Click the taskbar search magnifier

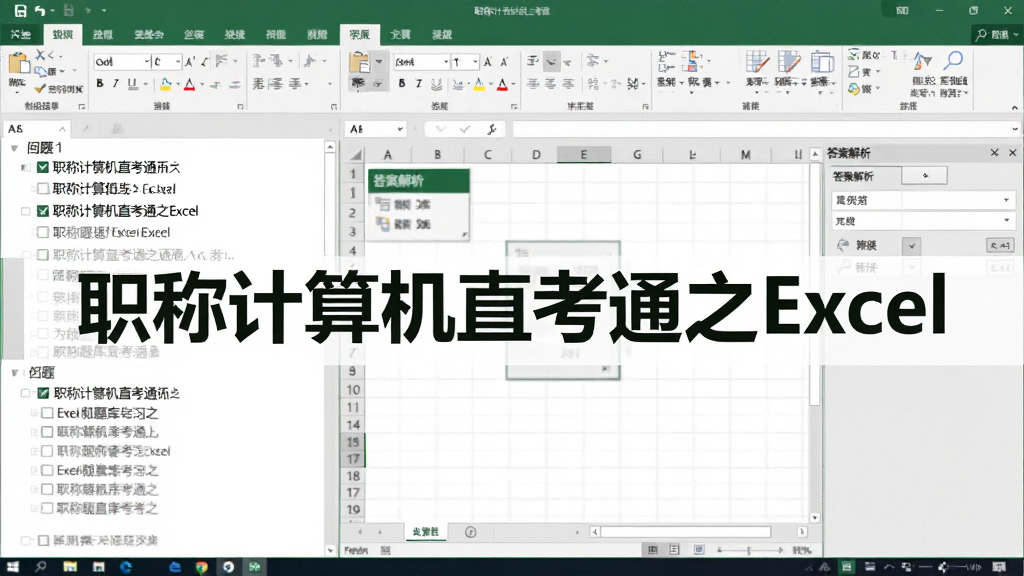(40, 567)
